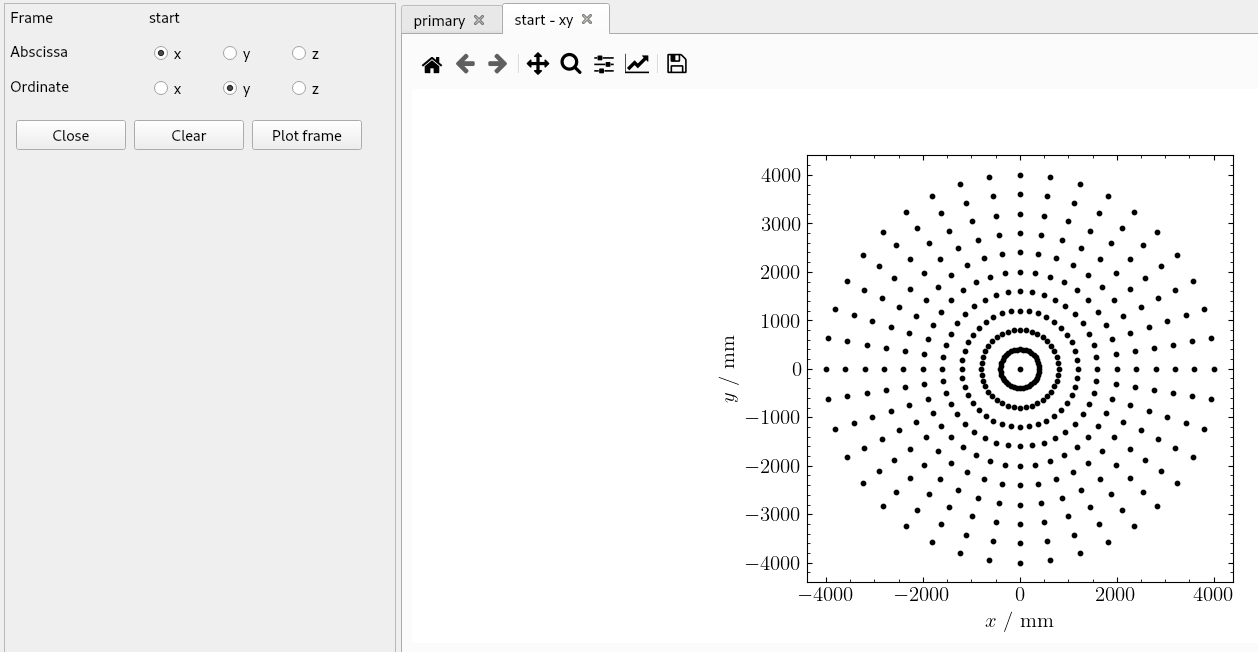Click the Home reset view icon
The height and width of the screenshot is (652, 1258).
pyautogui.click(x=432, y=65)
